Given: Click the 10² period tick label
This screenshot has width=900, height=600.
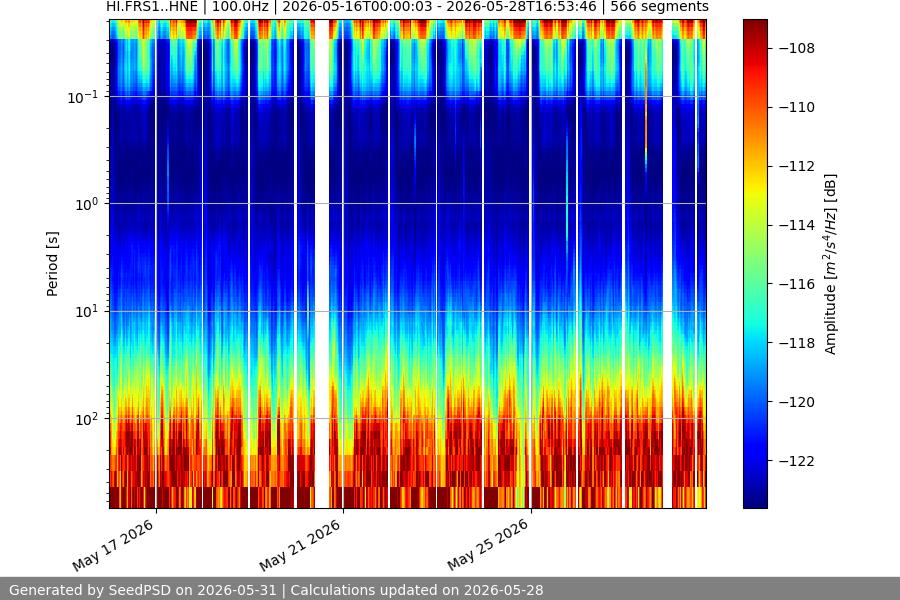Looking at the screenshot, I should 86,419.
